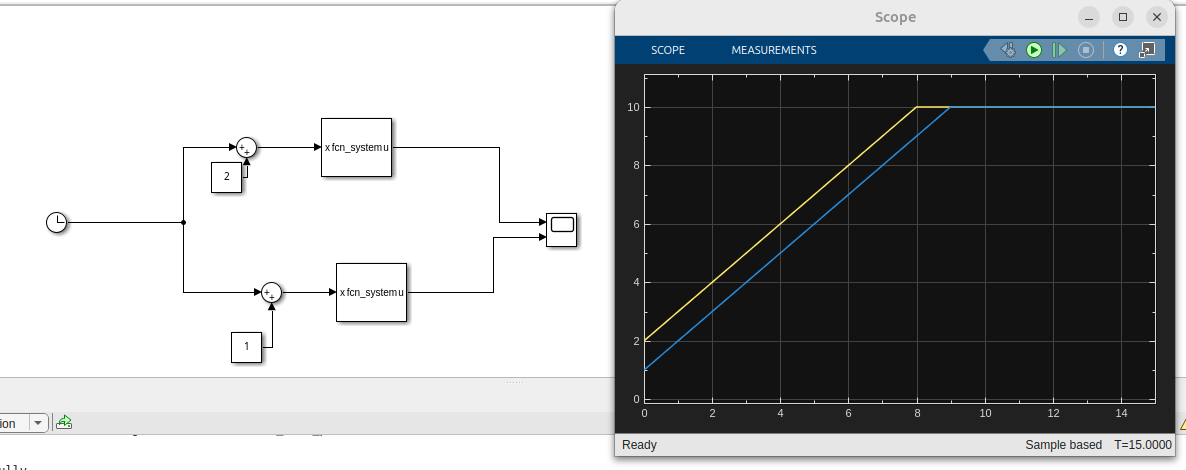The width and height of the screenshot is (1186, 470).
Task: Click the Stop simulation button in Scope
Action: coord(1085,50)
